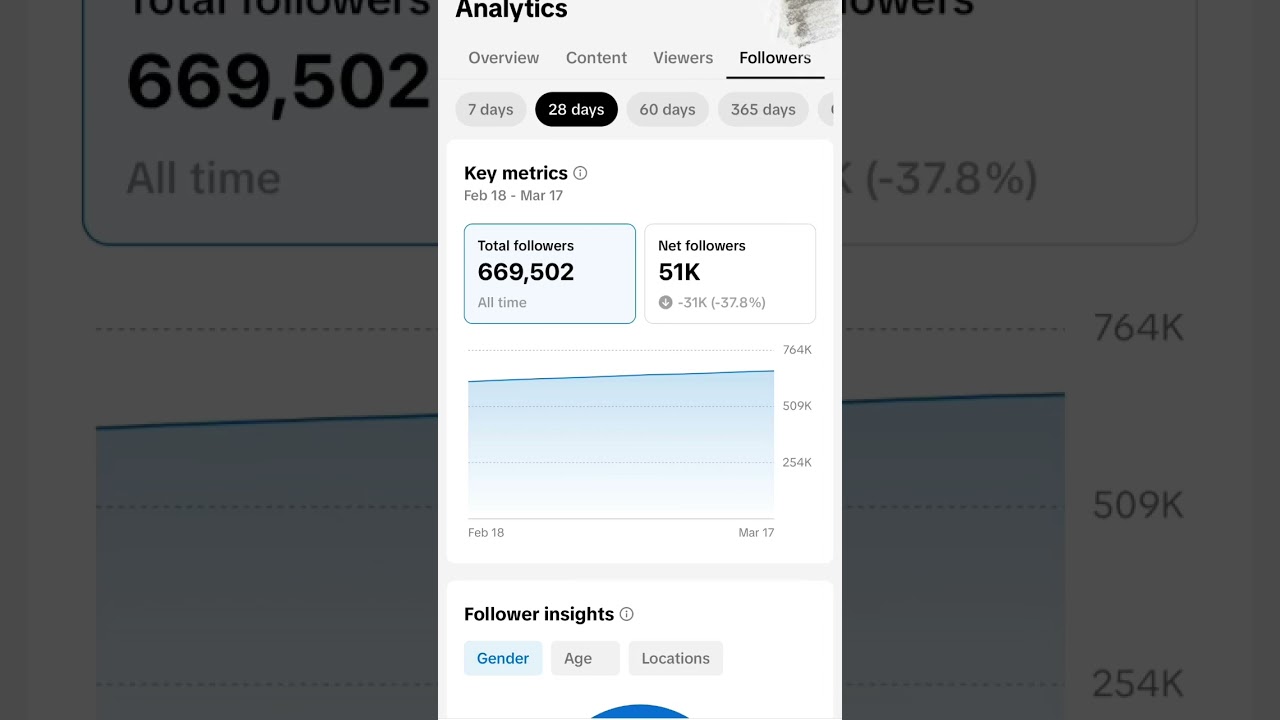Click the partially hidden date range chip
Image resolution: width=1280 pixels, height=720 pixels.
pyautogui.click(x=826, y=109)
